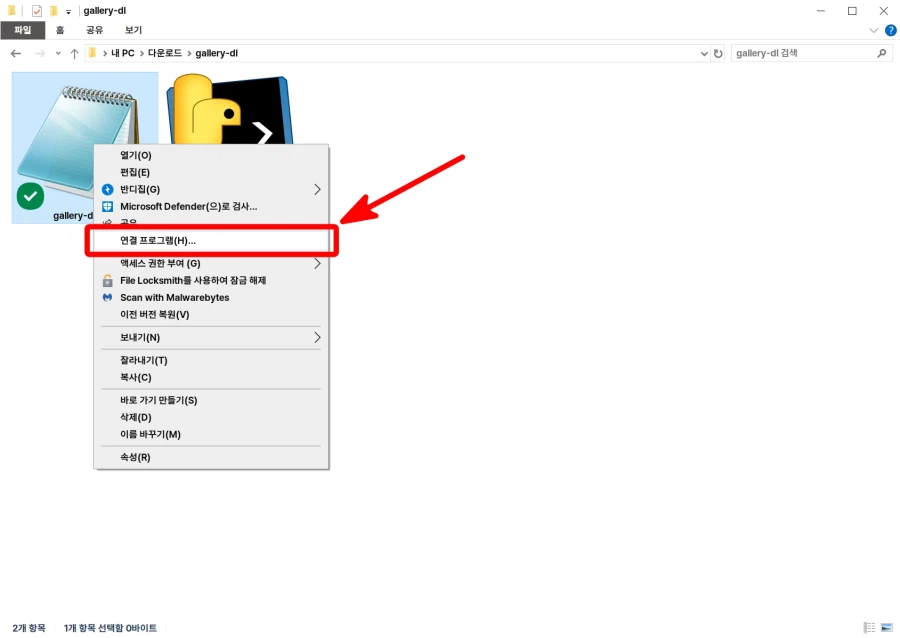Viewport: 900px width, 638px height.
Task: Switch to details view icon in status bar
Action: click(x=870, y=628)
